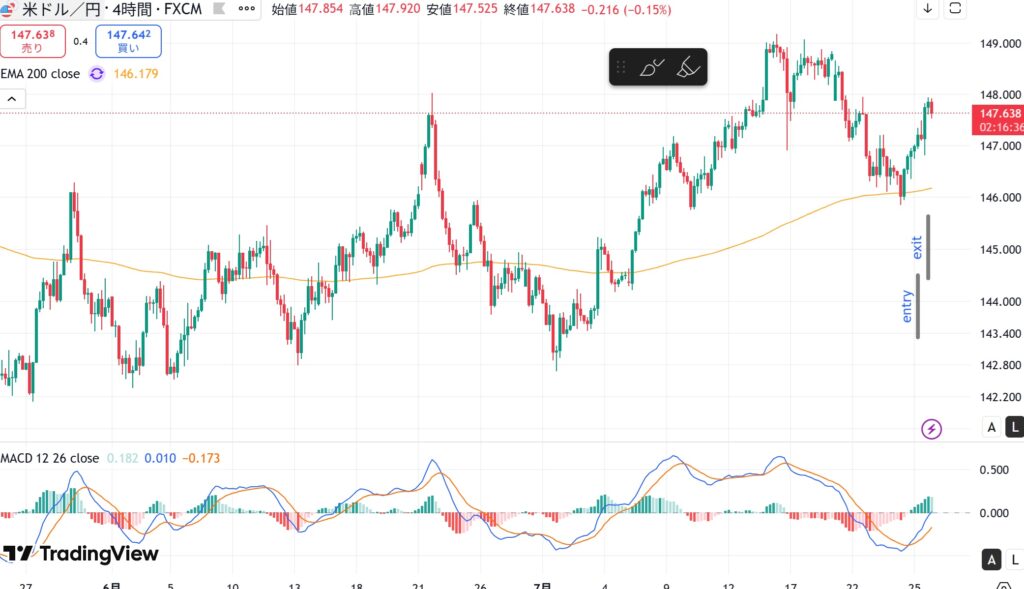Select the "entry" text drawing on chart
Image resolution: width=1024 pixels, height=589 pixels.
click(x=906, y=306)
